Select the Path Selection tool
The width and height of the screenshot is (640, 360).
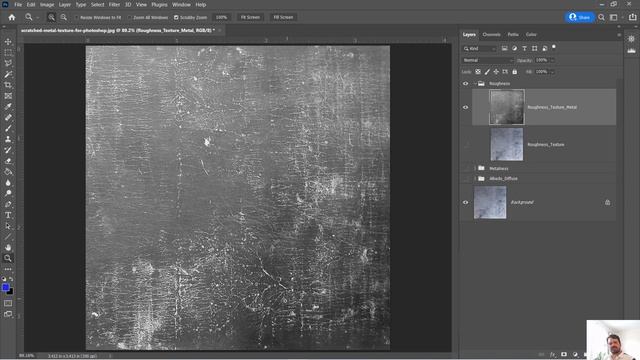tap(8, 226)
